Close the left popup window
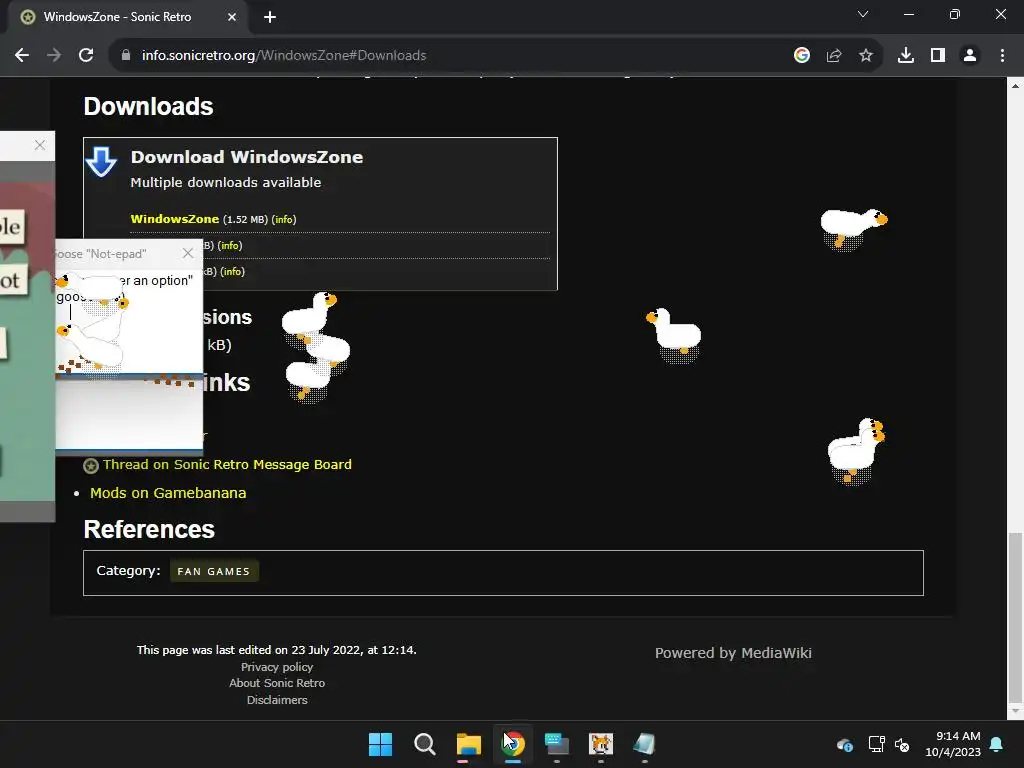The width and height of the screenshot is (1024, 768). coord(40,145)
